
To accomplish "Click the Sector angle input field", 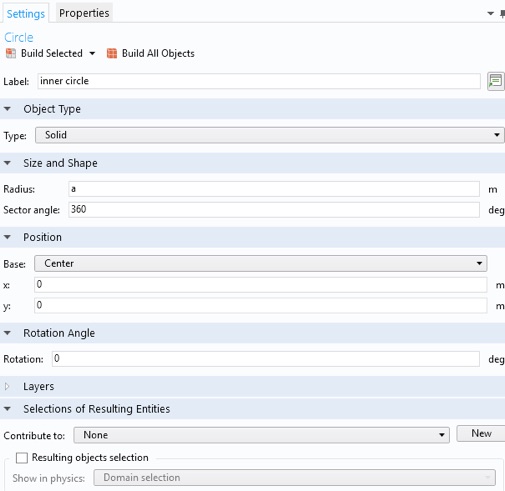I will pos(274,210).
